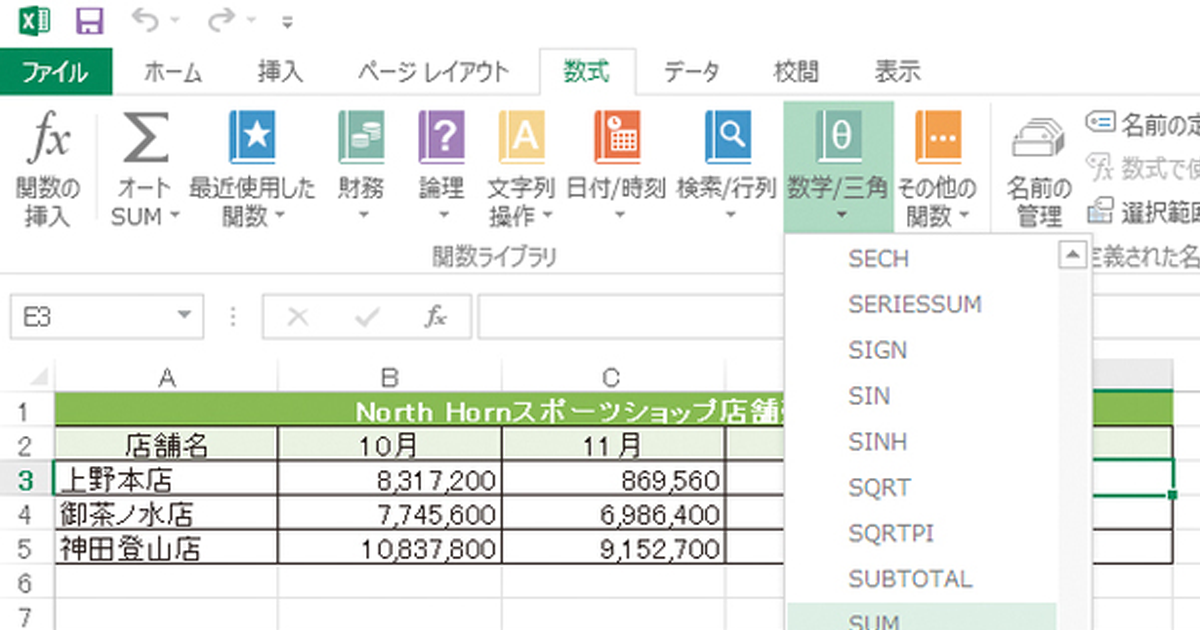Click the formula bar confirm checkmark
The width and height of the screenshot is (1200, 630).
click(x=367, y=317)
